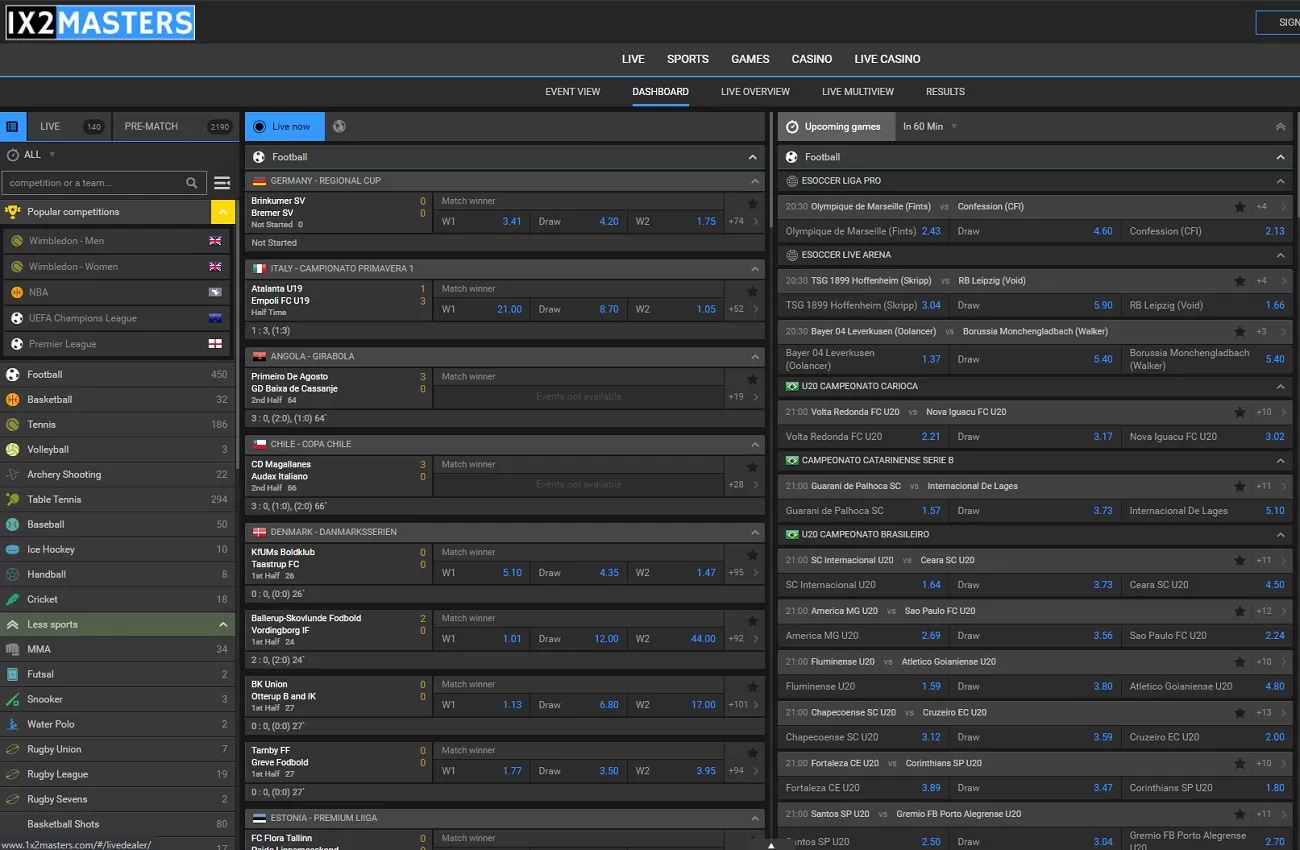
Task: Click the Handball icon in sidebar
Action: point(13,575)
